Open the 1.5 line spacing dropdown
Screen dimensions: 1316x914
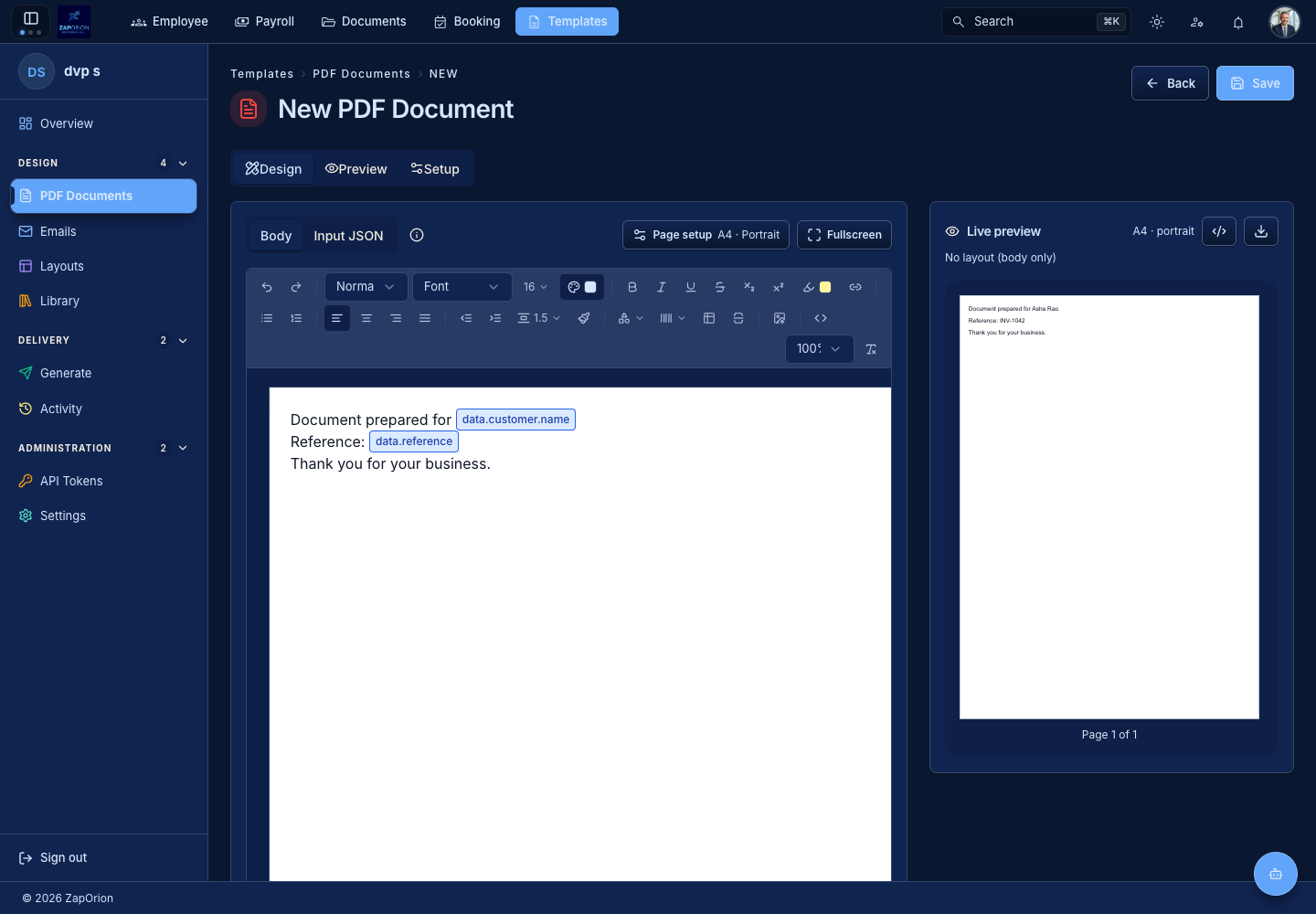(x=539, y=318)
